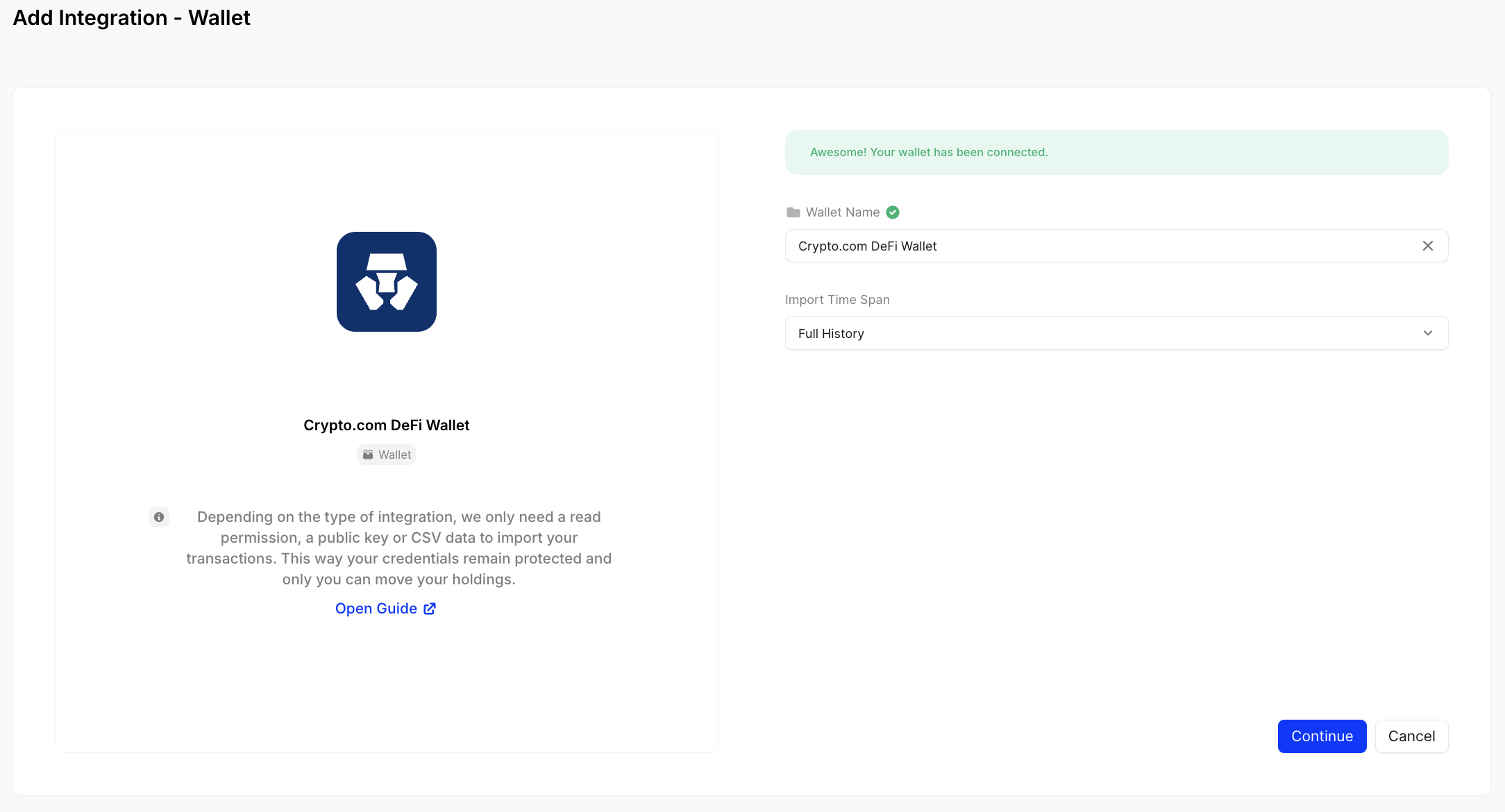Screen dimensions: 1505x812
Task: Click the 'Depending on the type of integration' paragraph
Action: pos(398,548)
